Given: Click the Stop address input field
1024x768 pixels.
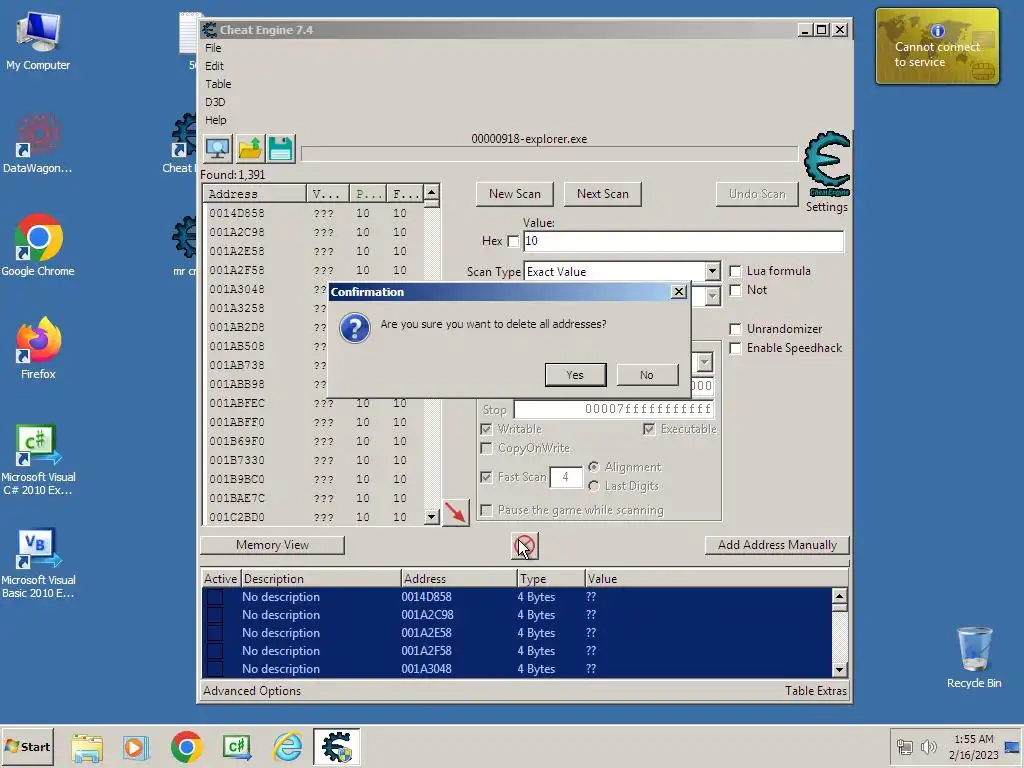Looking at the screenshot, I should click(614, 409).
